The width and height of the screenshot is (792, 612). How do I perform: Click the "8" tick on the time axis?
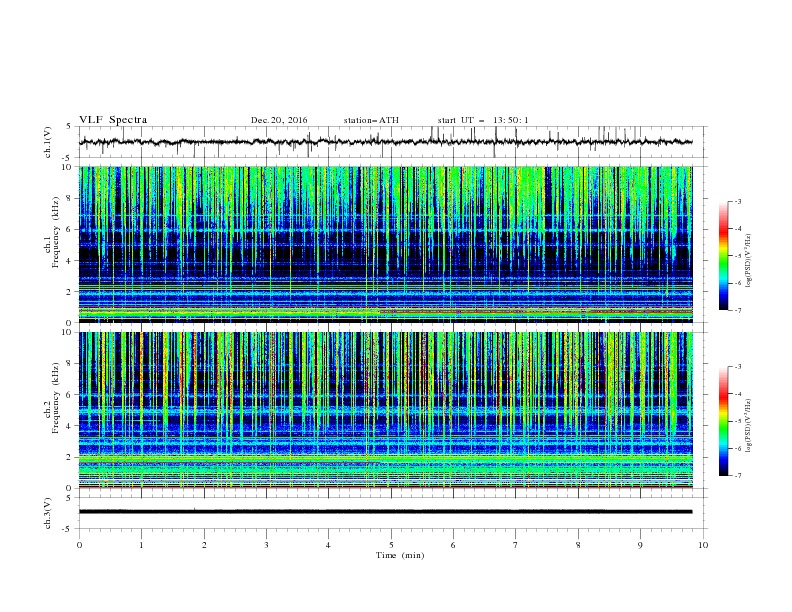pyautogui.click(x=578, y=545)
